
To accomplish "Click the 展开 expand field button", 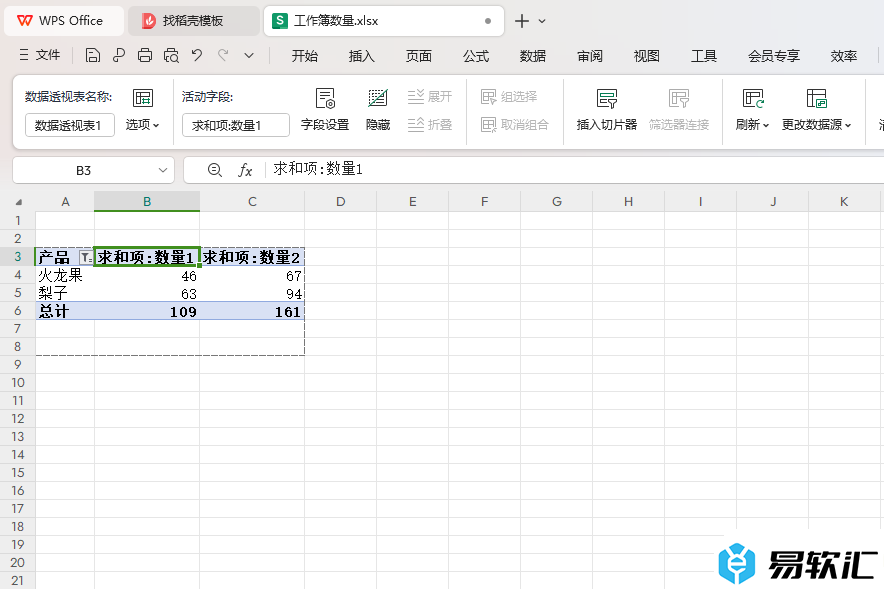I will pos(430,96).
